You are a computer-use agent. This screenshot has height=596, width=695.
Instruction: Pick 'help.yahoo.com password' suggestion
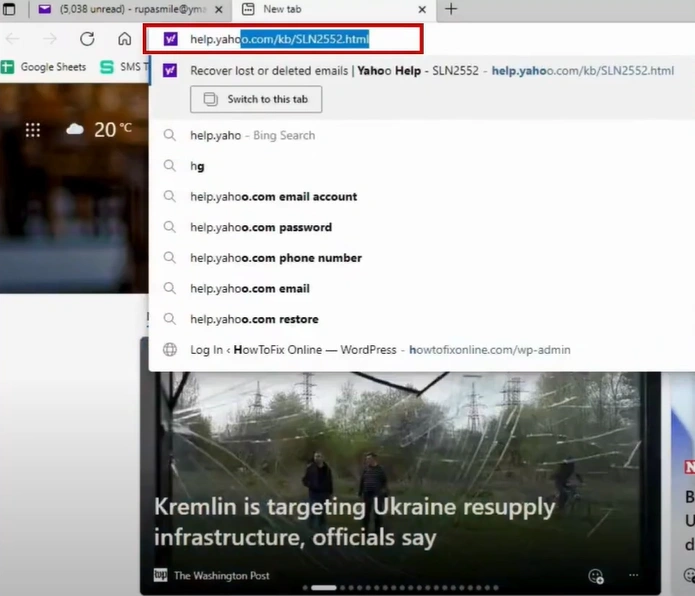pos(422,227)
